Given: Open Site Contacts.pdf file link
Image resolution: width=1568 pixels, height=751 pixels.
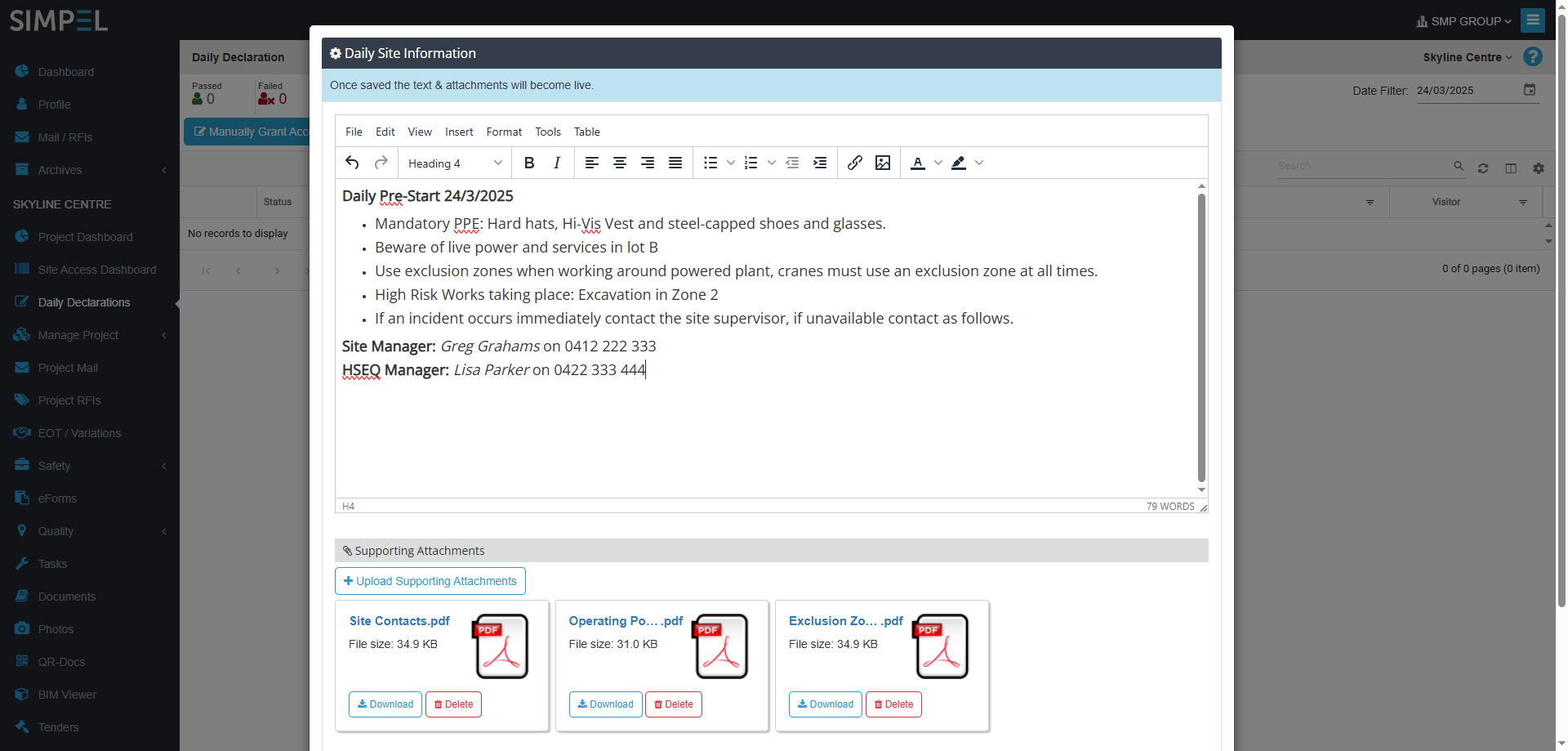Looking at the screenshot, I should click(399, 621).
